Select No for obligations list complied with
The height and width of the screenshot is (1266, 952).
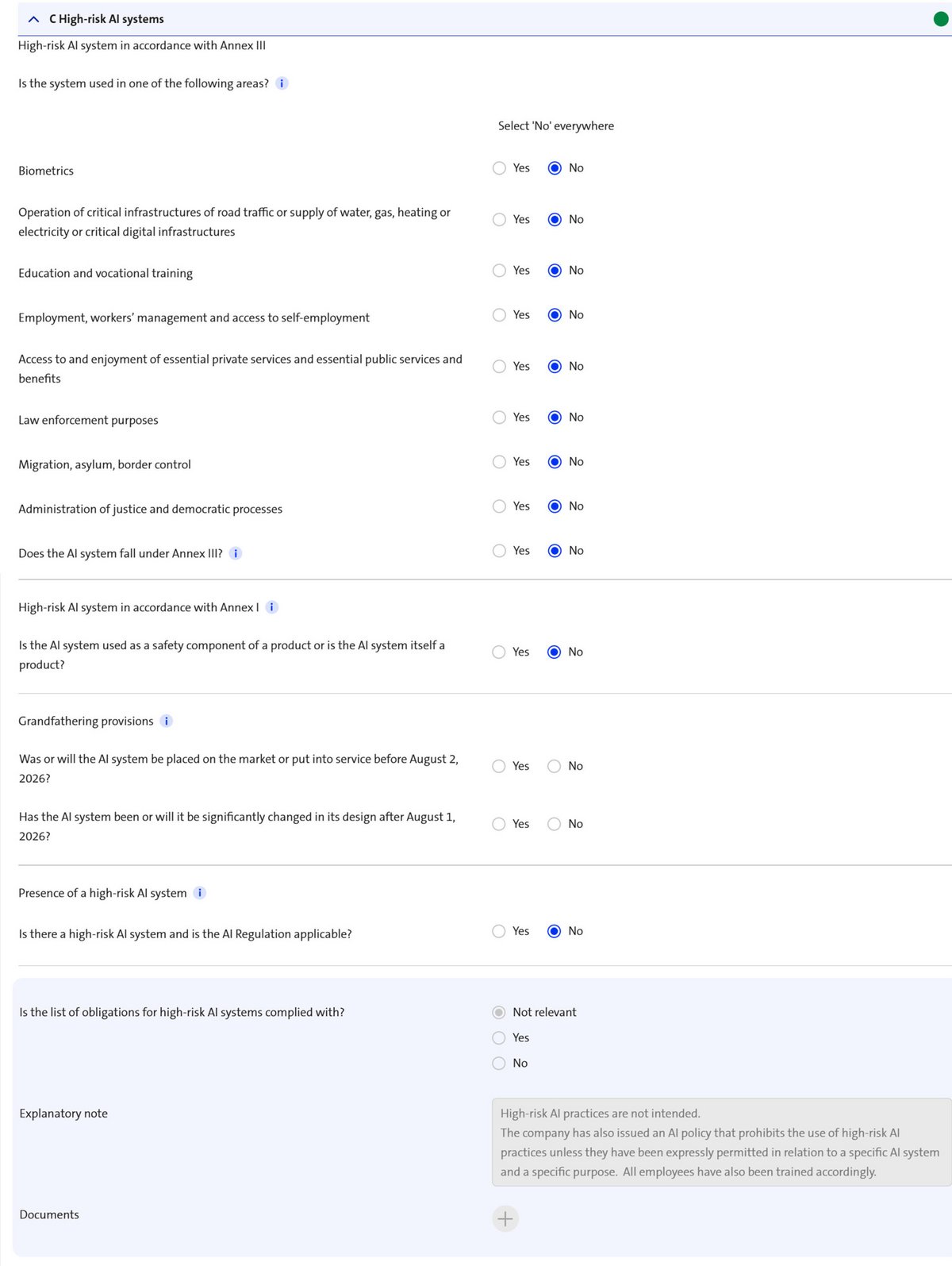coord(499,1063)
